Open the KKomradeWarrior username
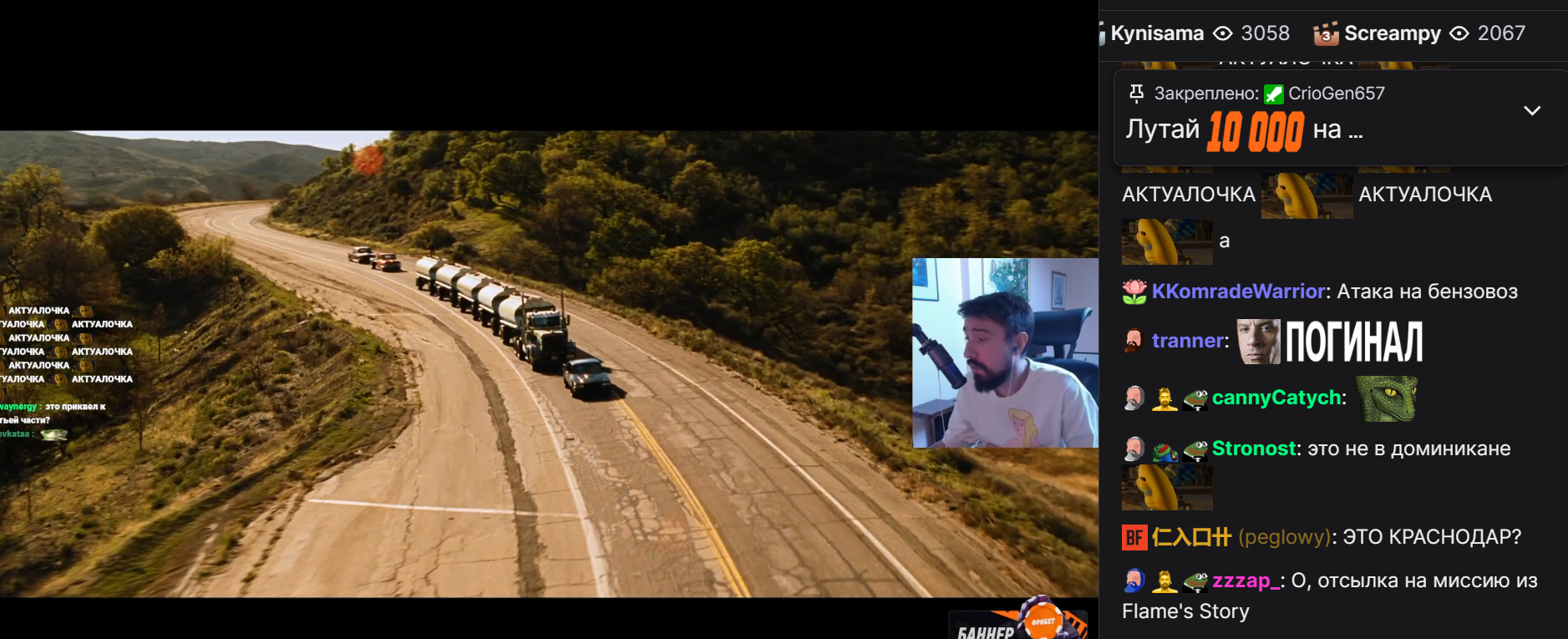Viewport: 1568px width, 639px height. [1239, 292]
